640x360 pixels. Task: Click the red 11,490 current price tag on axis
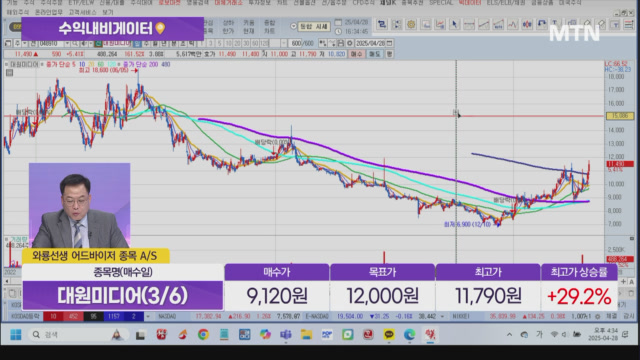[x=620, y=164]
